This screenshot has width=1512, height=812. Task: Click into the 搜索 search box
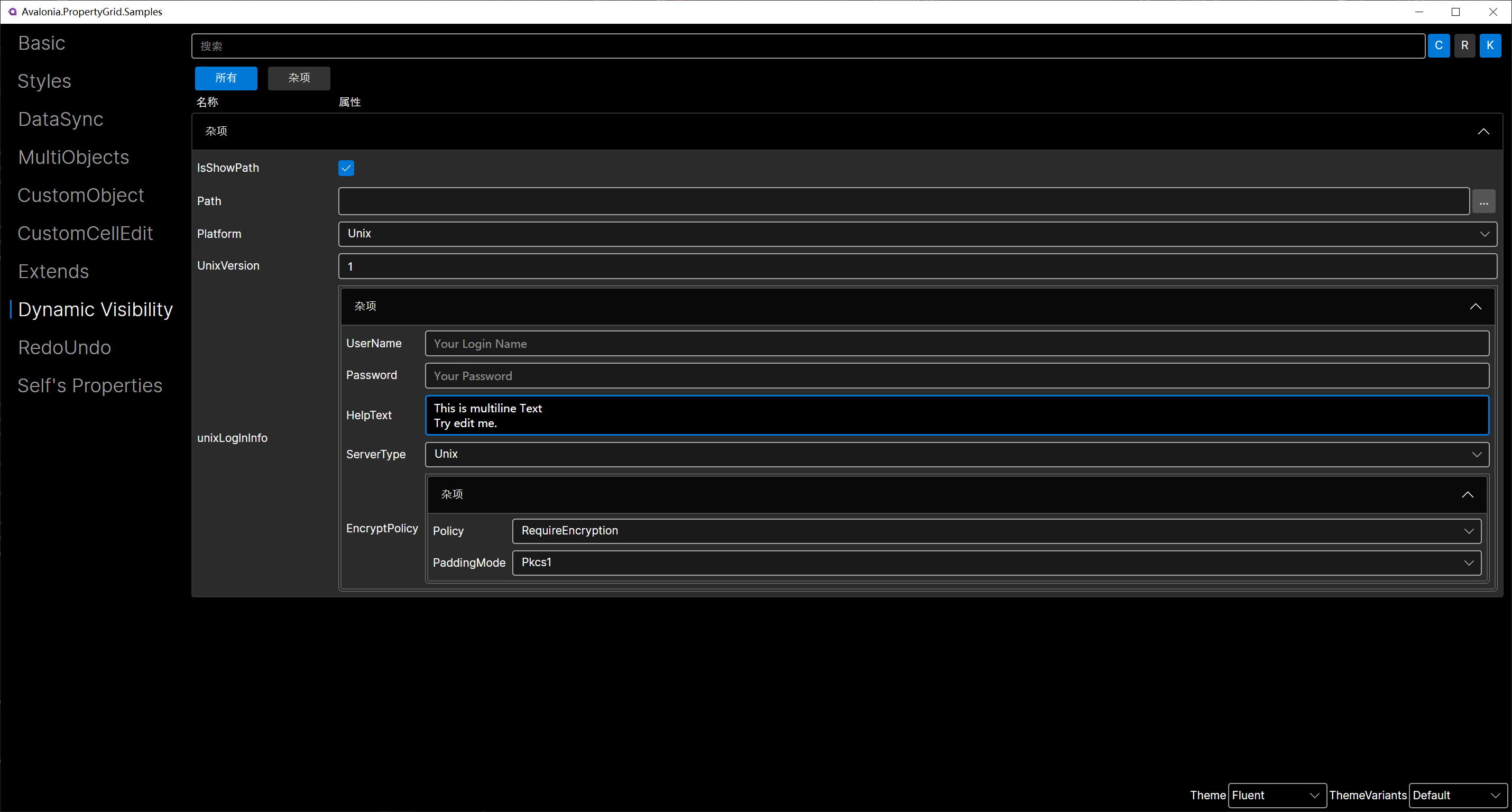tap(808, 46)
